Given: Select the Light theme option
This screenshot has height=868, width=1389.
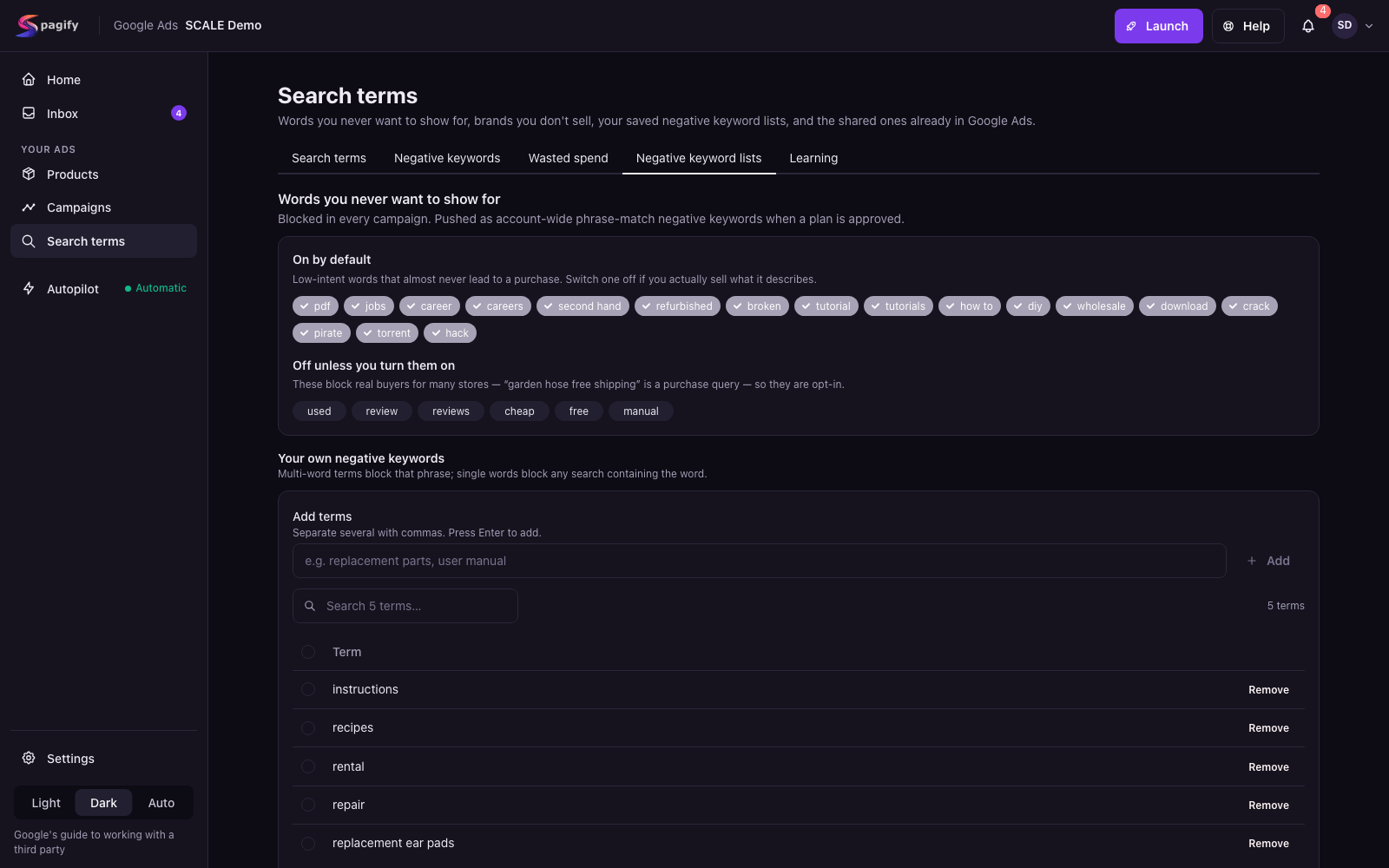Looking at the screenshot, I should pos(46,803).
